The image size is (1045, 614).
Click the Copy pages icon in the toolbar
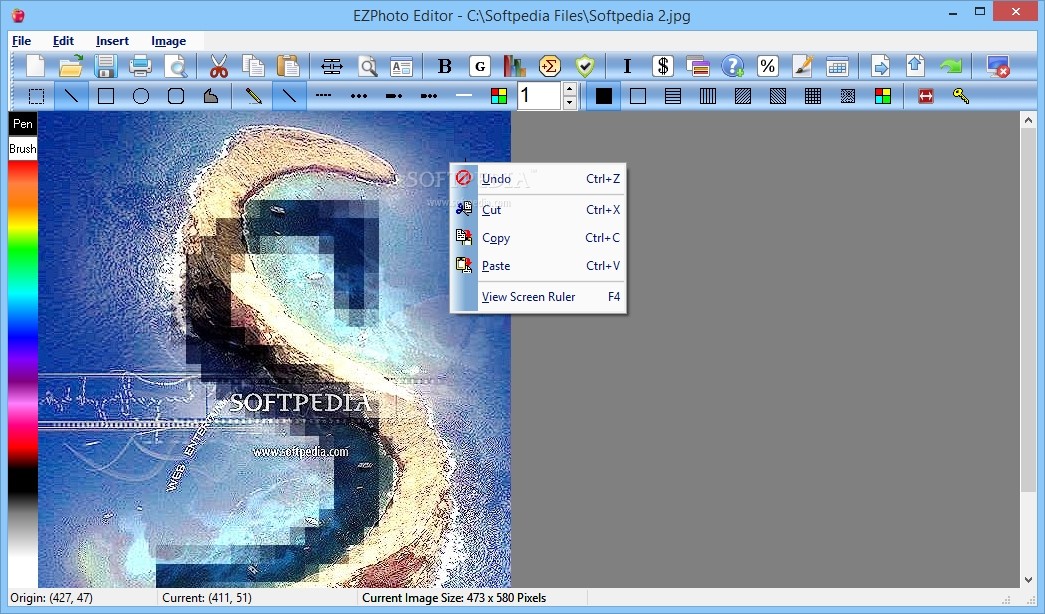tap(253, 66)
